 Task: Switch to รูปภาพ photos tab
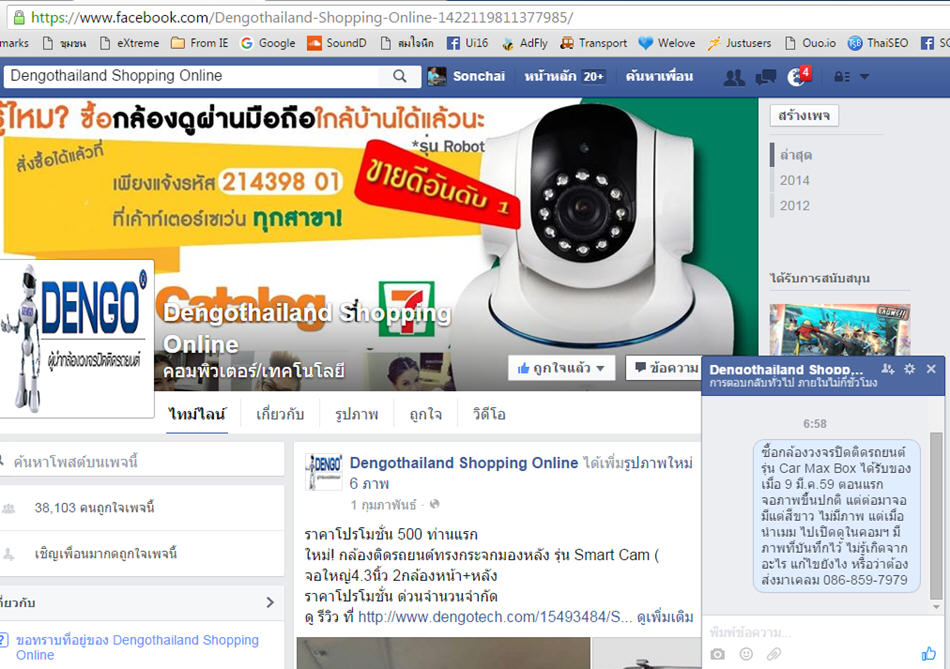coord(356,414)
